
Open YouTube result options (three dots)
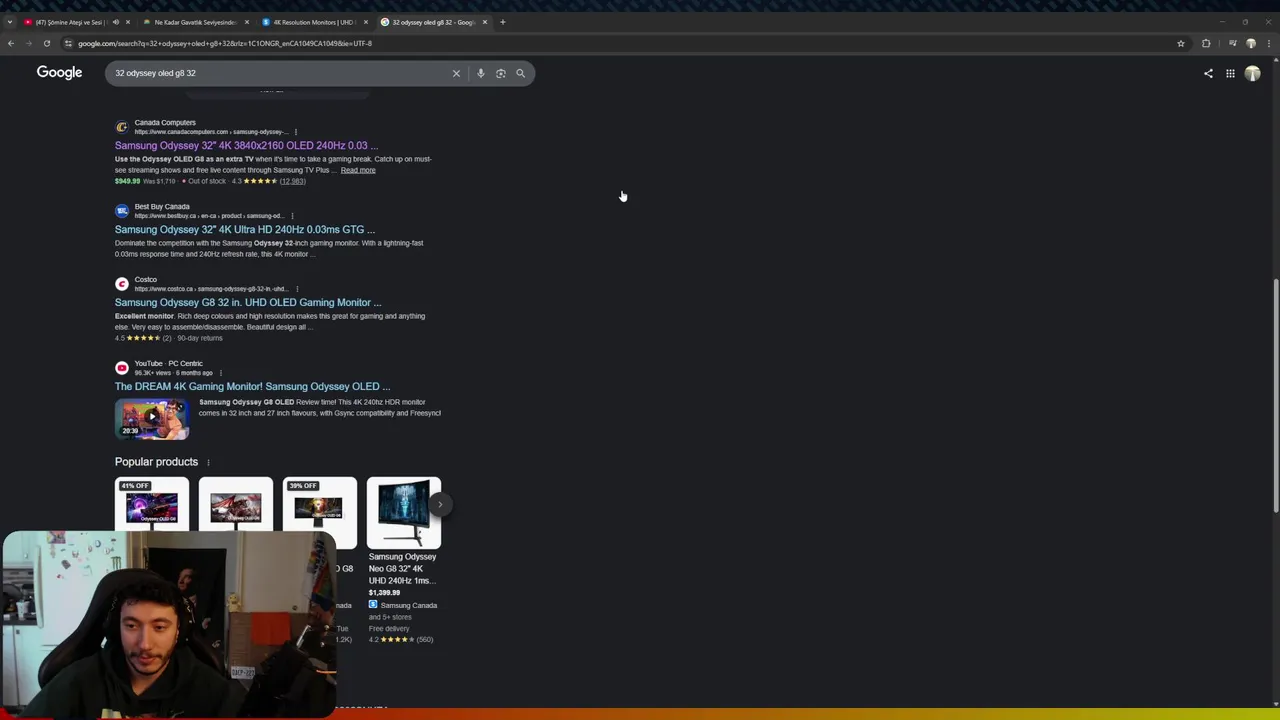point(220,373)
